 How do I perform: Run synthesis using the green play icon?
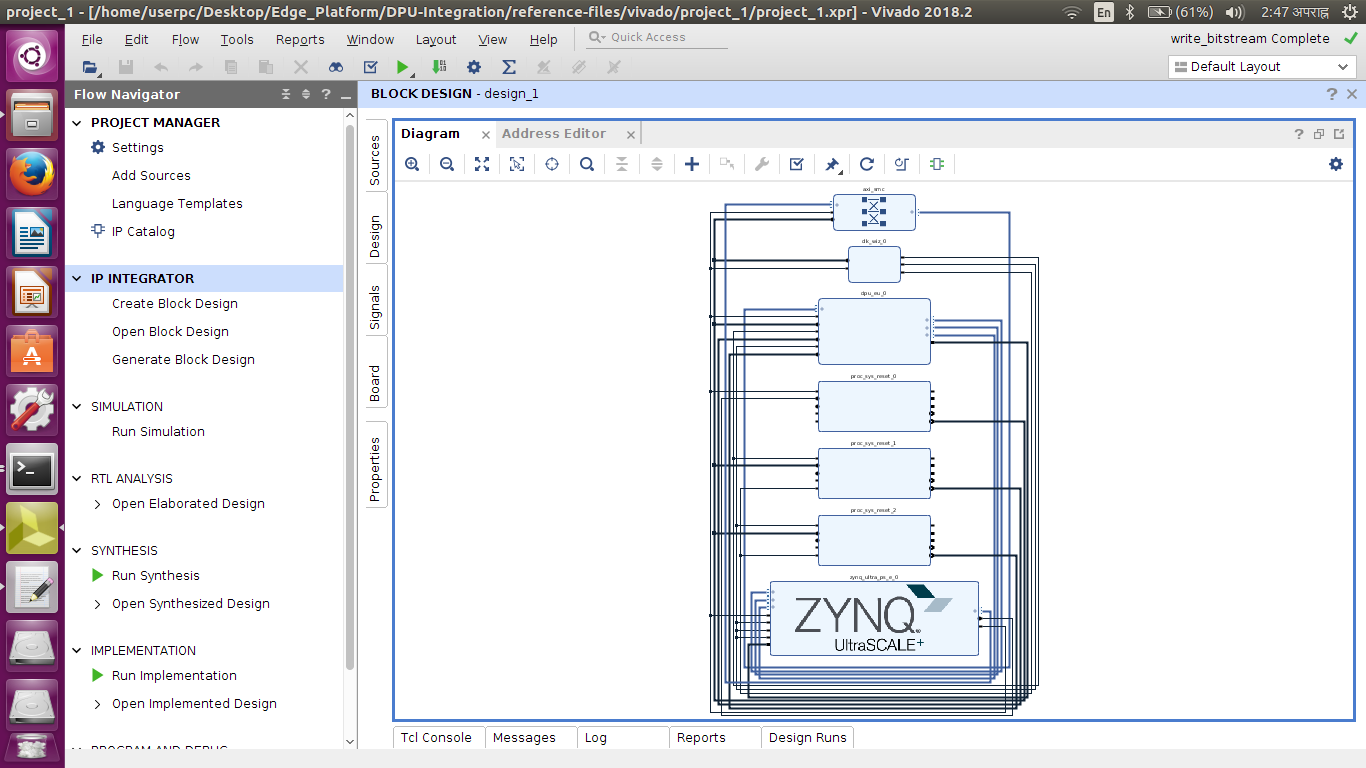tap(97, 575)
